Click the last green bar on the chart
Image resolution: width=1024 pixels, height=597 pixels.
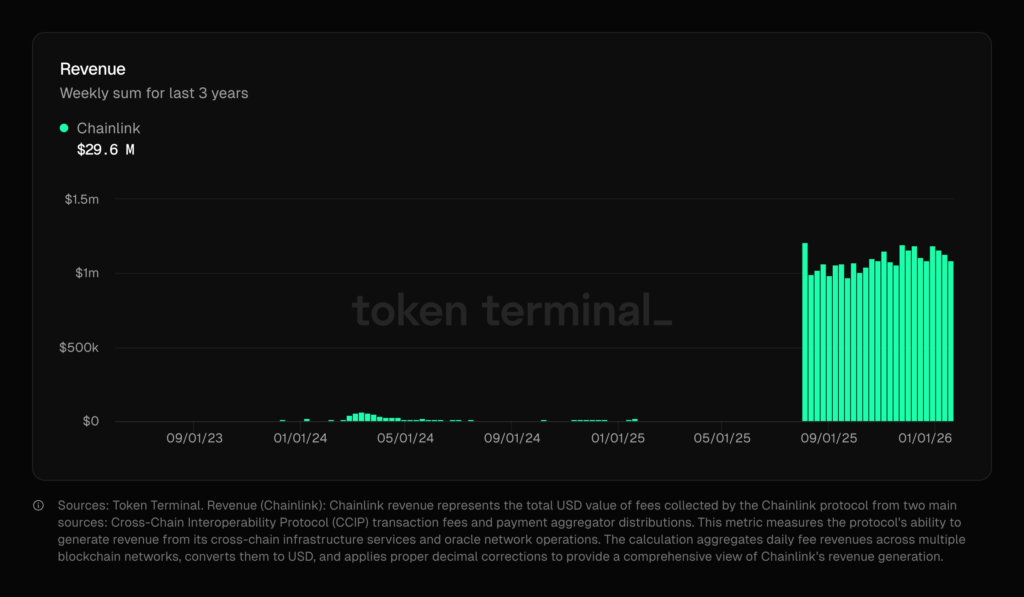click(950, 342)
